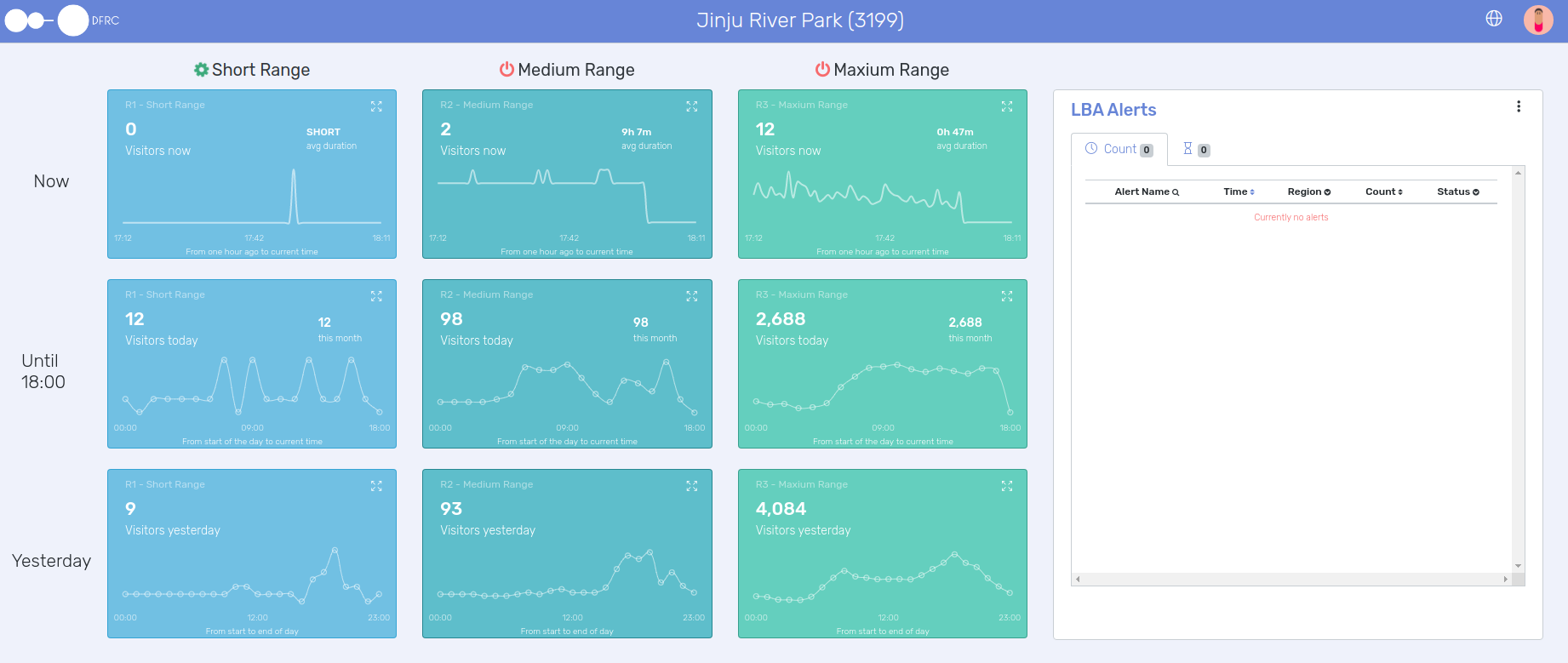The image size is (1568, 663).
Task: Open the Region column filter dropdown
Action: 1327,192
